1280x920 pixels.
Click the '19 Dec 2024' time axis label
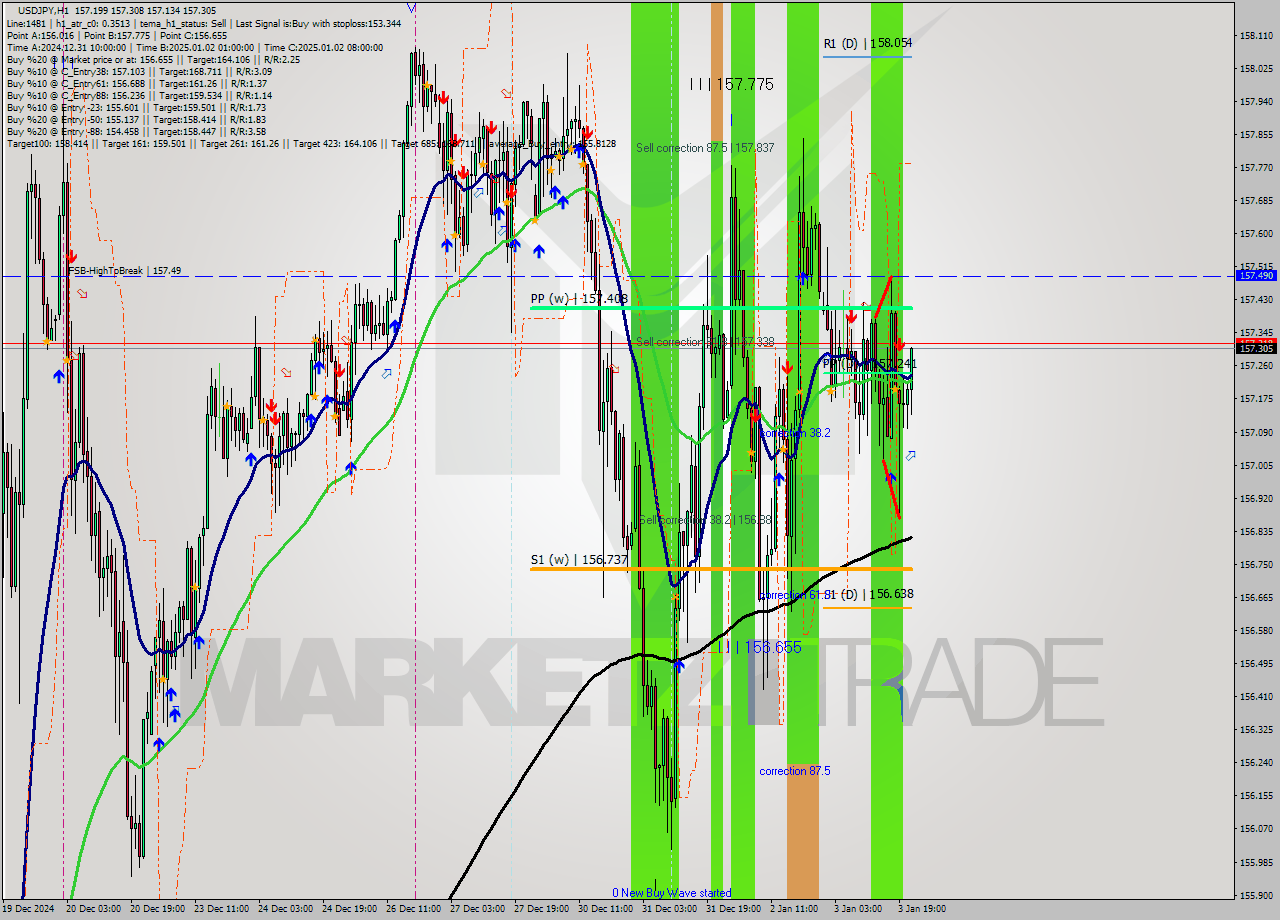point(29,909)
